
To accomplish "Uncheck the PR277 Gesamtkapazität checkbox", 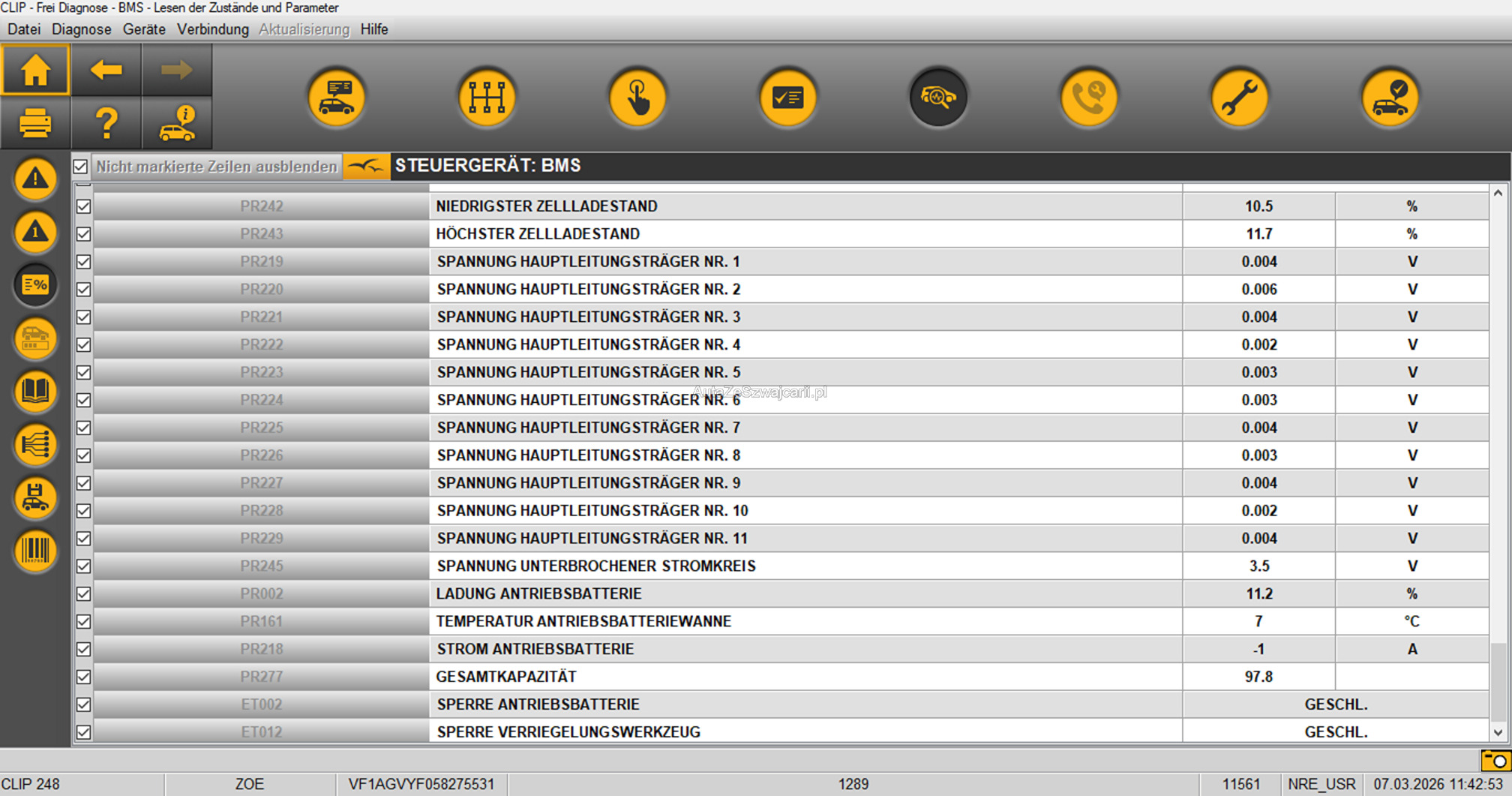I will 84,677.
